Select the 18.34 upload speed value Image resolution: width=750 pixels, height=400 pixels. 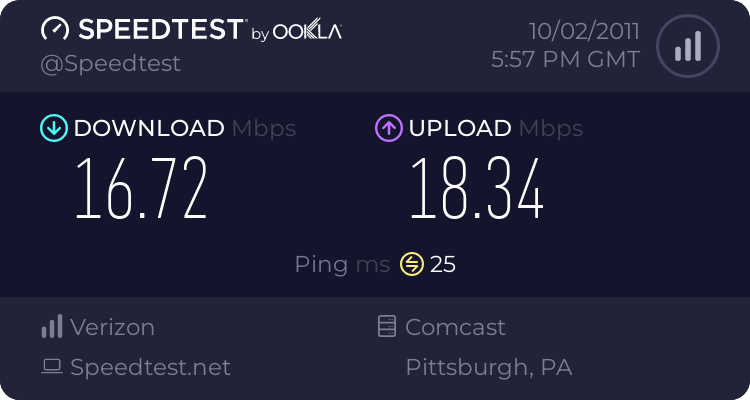(477, 189)
